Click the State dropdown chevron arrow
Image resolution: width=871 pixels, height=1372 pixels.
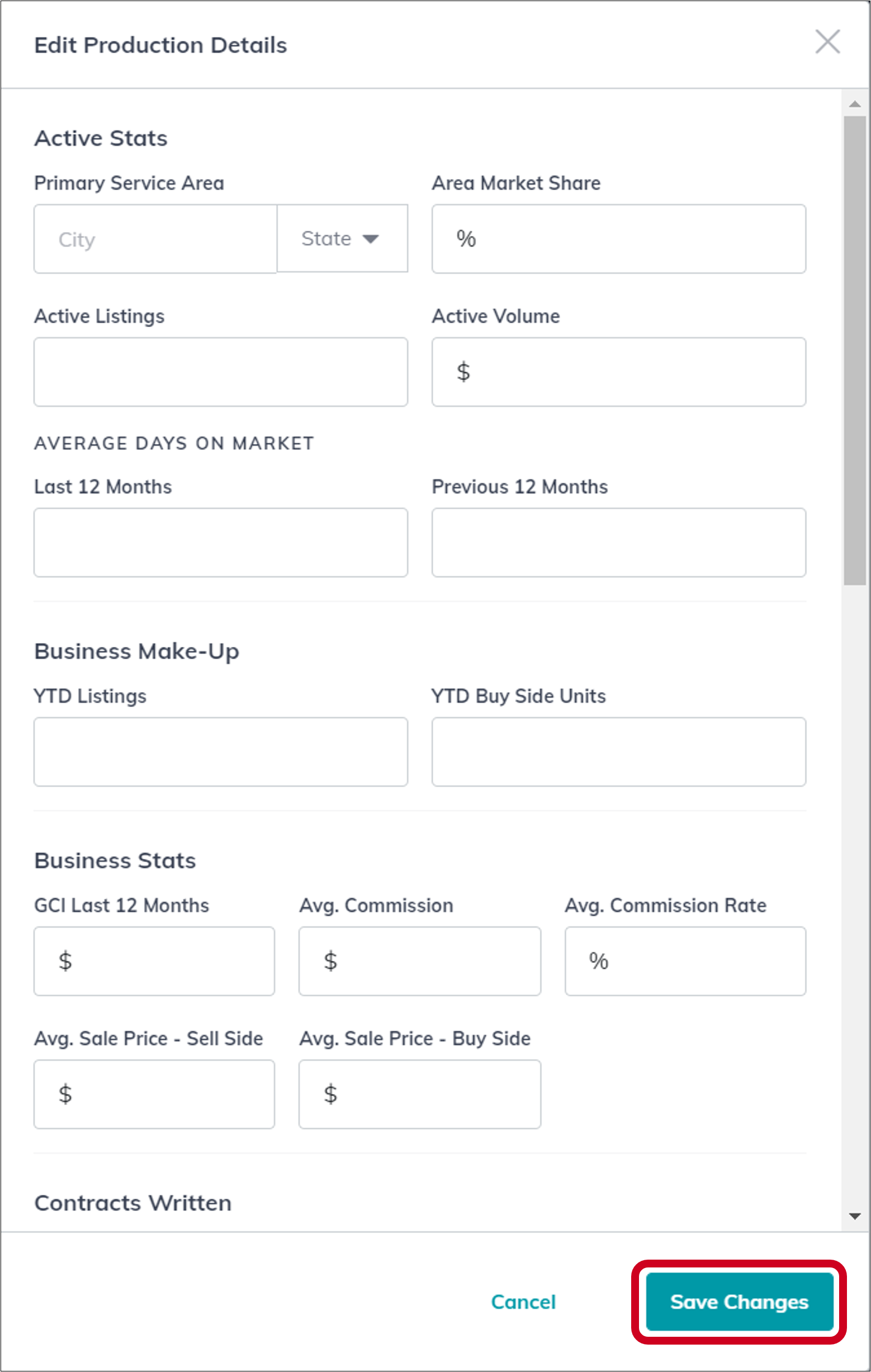(370, 239)
